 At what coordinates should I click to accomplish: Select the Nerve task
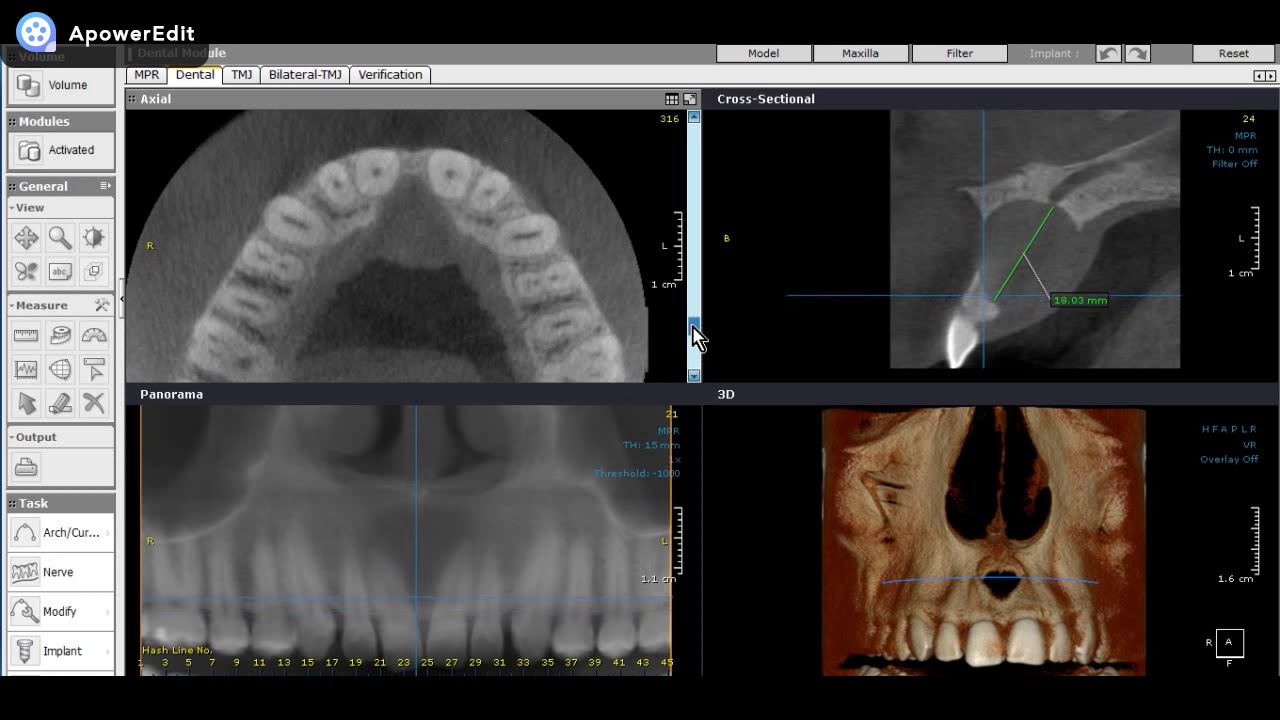point(61,572)
